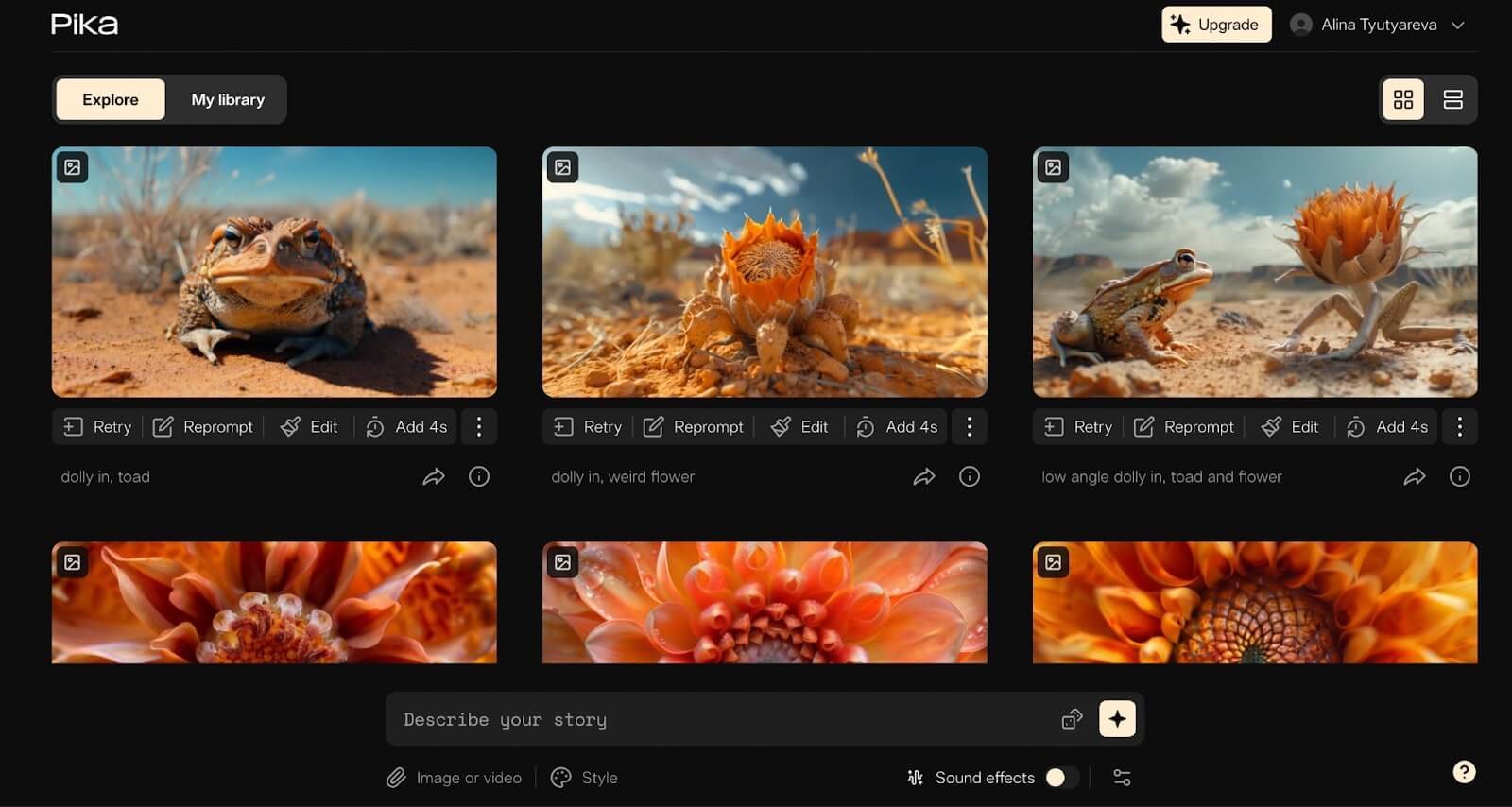Share the 'dolly in, weird flower' video
This screenshot has width=1512, height=807.
(x=924, y=477)
